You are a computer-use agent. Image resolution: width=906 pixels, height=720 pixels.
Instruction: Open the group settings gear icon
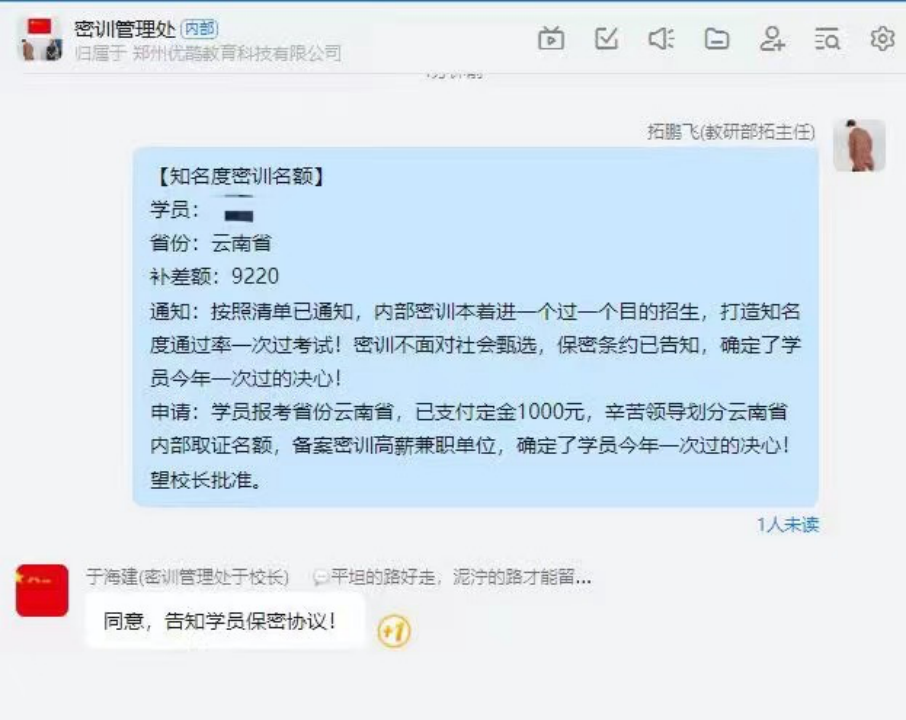pyautogui.click(x=882, y=39)
